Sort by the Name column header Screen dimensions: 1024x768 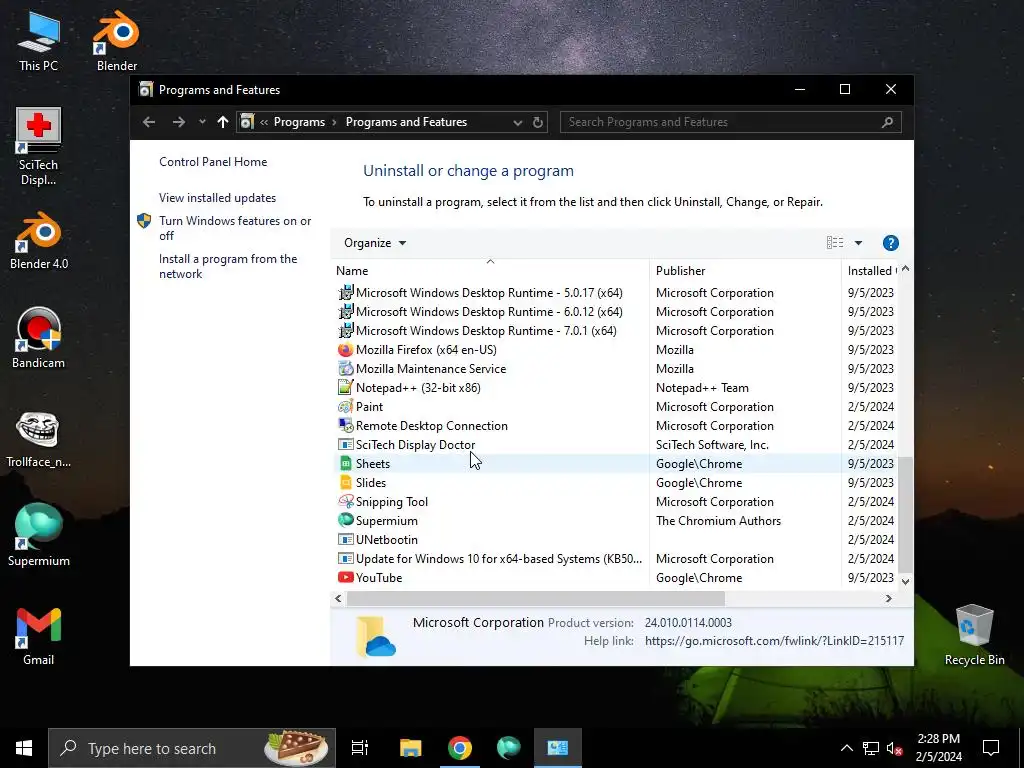tap(490, 270)
